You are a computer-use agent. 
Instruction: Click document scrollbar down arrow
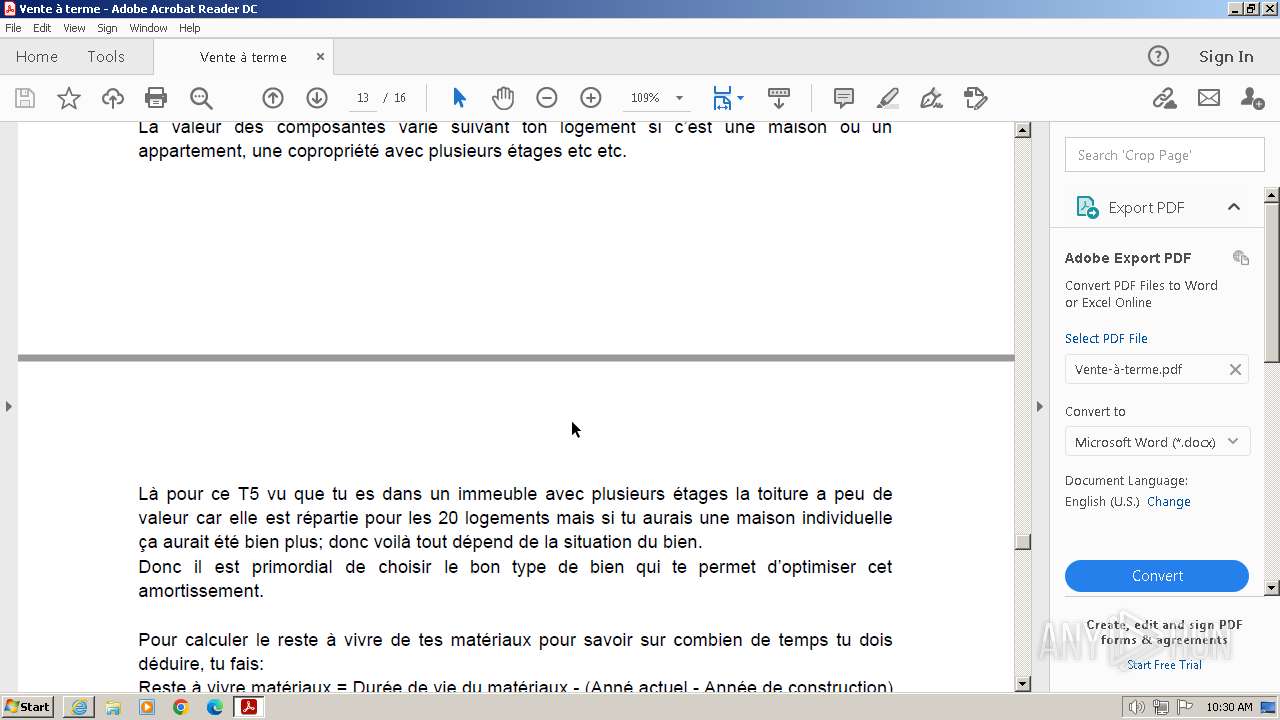coord(1022,684)
